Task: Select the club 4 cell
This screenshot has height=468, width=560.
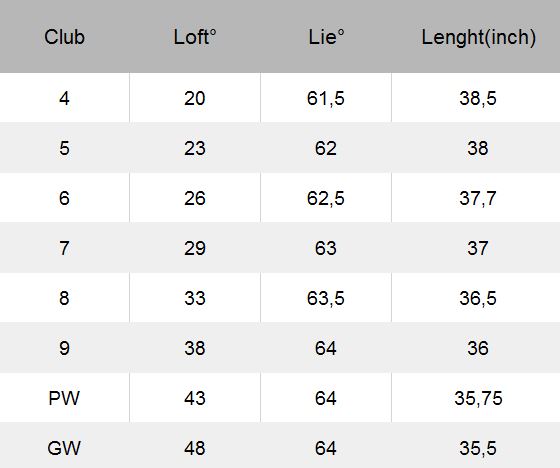Action: click(x=64, y=98)
